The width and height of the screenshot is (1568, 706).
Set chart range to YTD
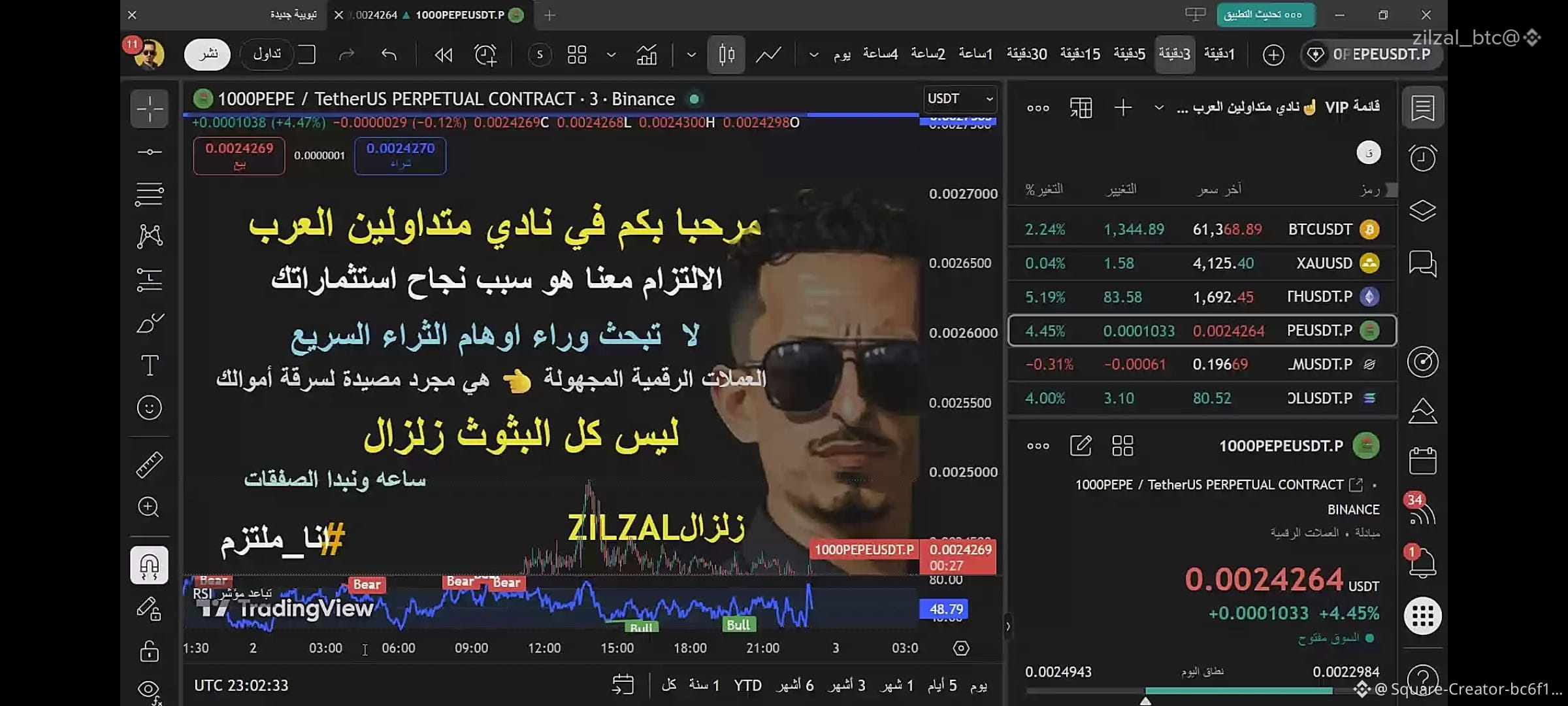[747, 686]
